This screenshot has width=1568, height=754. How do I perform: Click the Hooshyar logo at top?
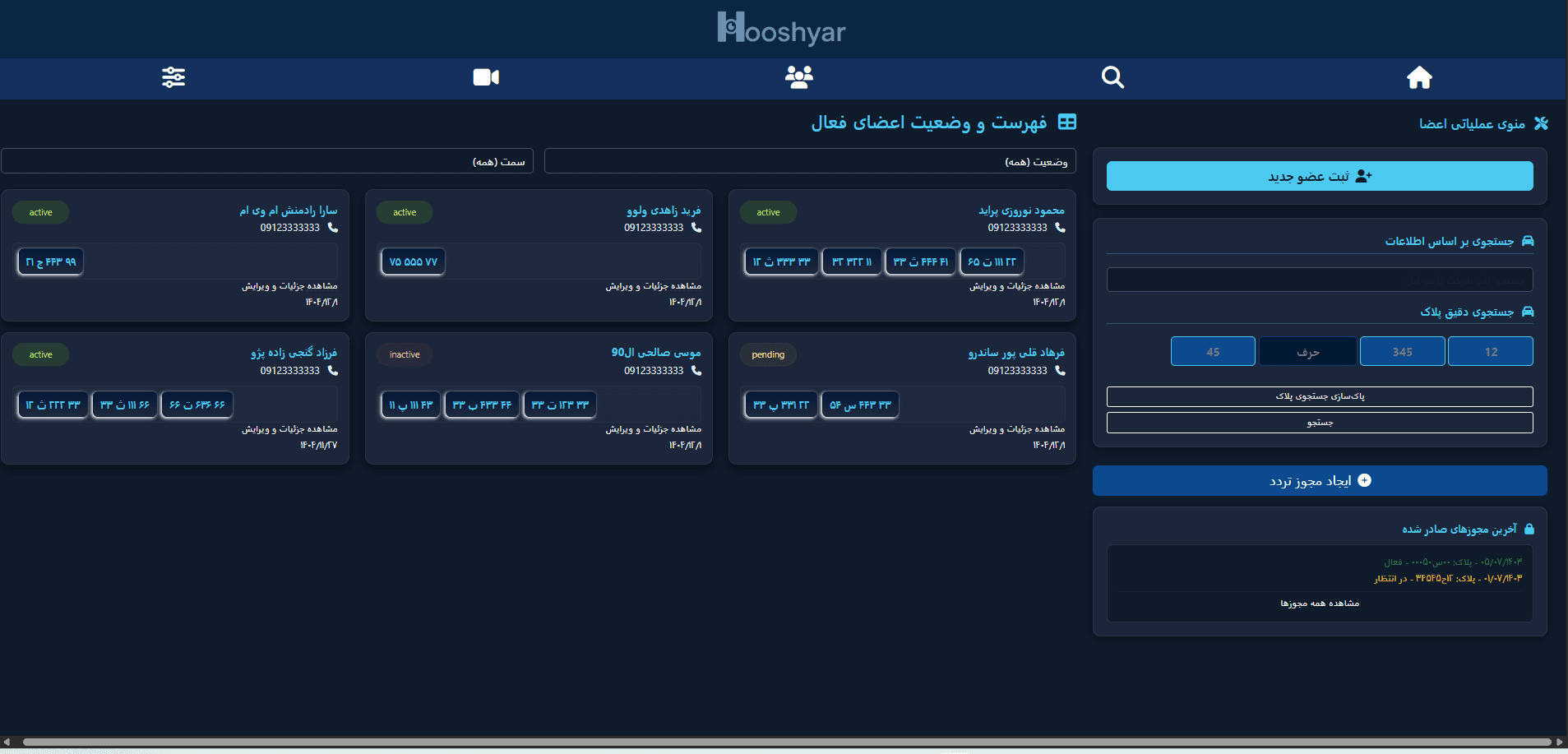(x=781, y=29)
